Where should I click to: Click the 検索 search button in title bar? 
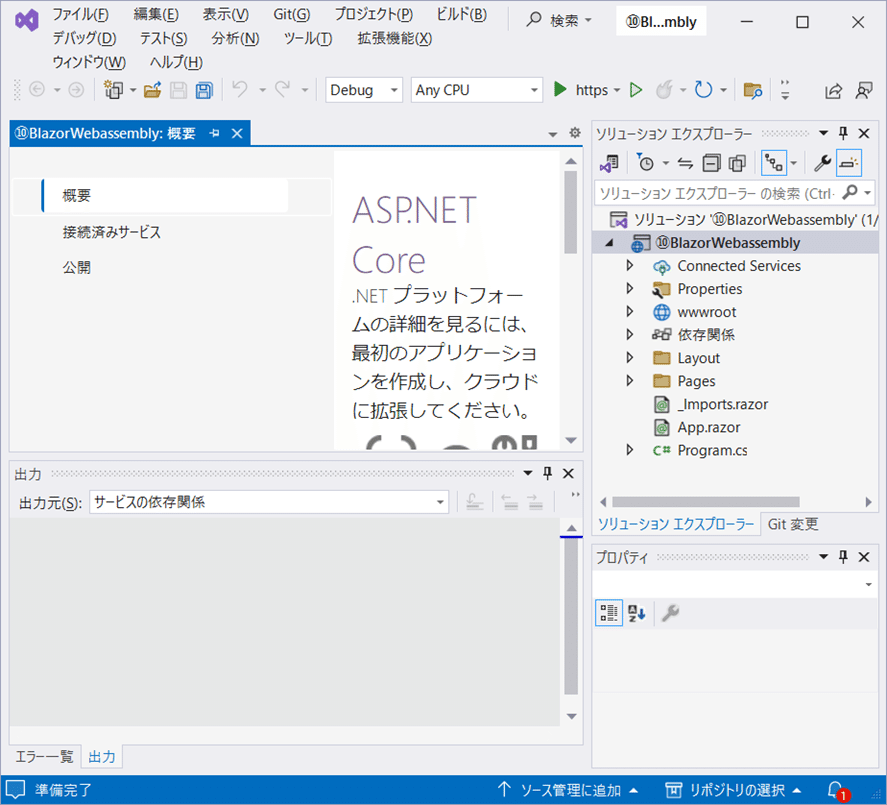point(559,21)
